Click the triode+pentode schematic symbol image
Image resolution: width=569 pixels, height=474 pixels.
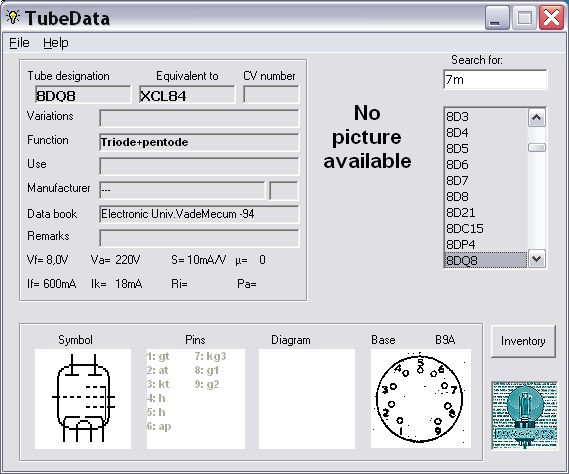click(x=83, y=399)
